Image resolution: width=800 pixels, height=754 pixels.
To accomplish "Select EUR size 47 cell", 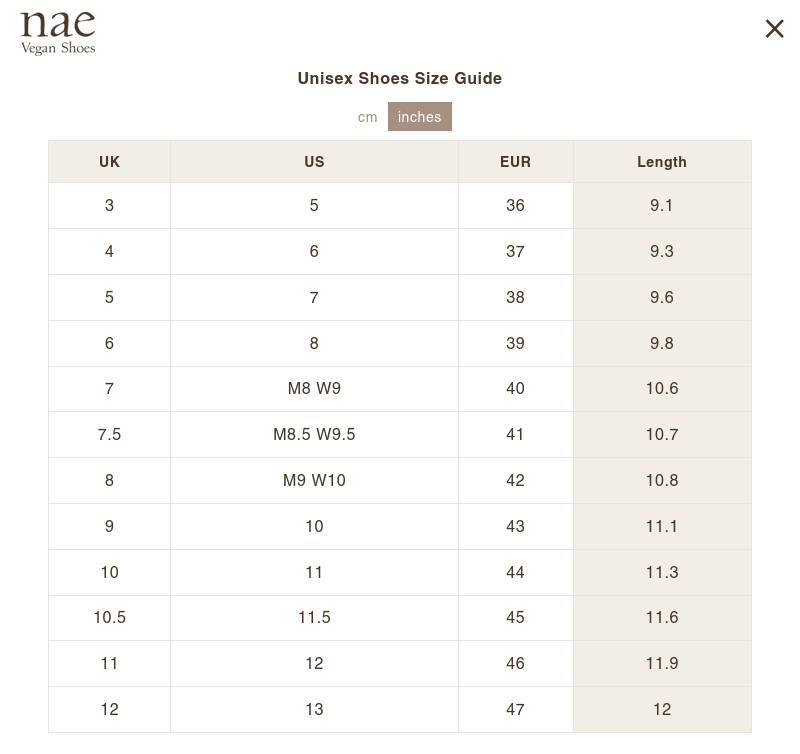I will (x=515, y=709).
